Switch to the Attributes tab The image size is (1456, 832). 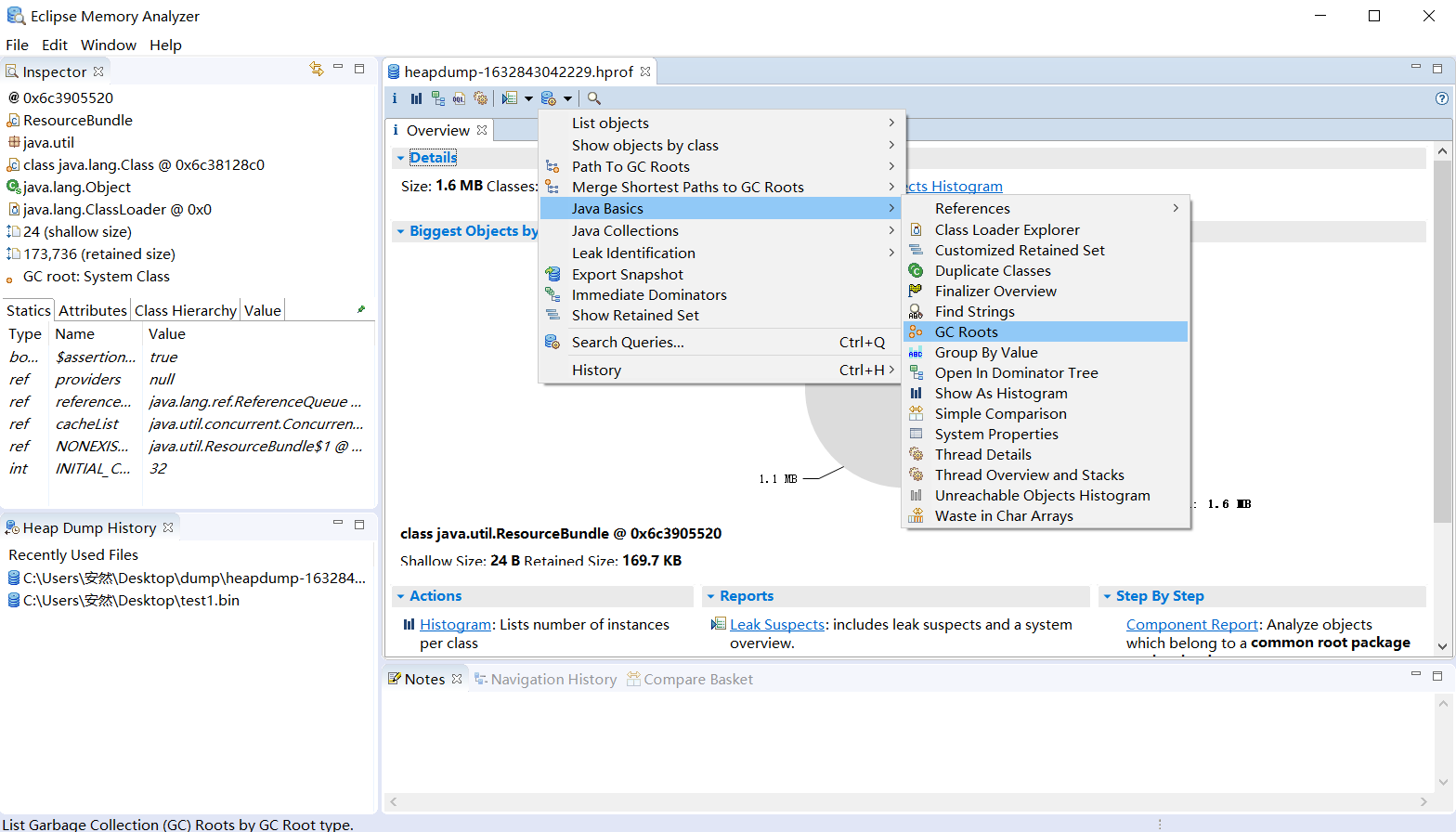[x=93, y=310]
